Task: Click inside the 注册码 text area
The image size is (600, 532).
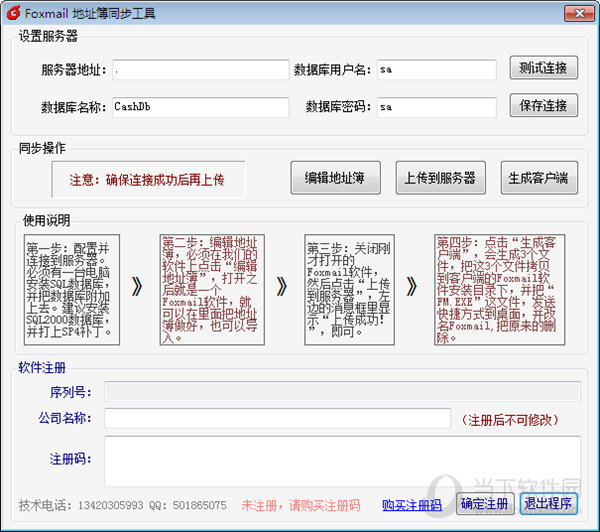Action: coord(342,460)
